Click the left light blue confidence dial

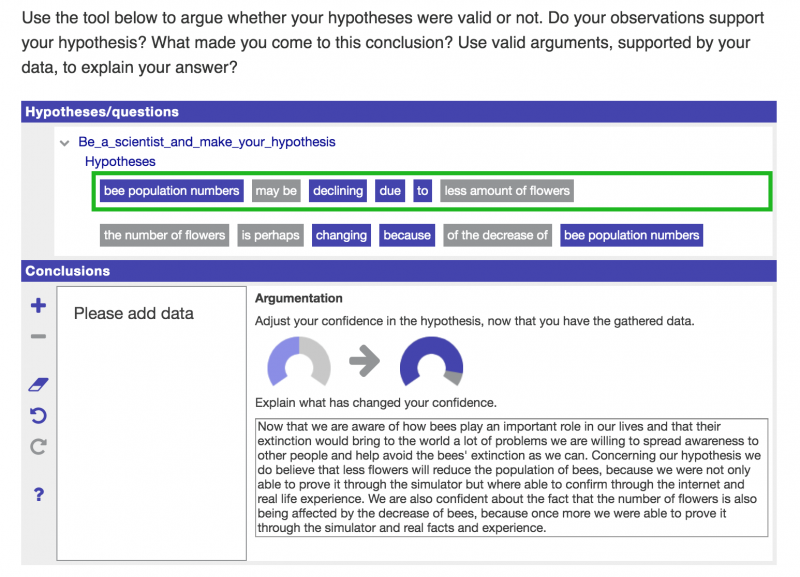[298, 362]
